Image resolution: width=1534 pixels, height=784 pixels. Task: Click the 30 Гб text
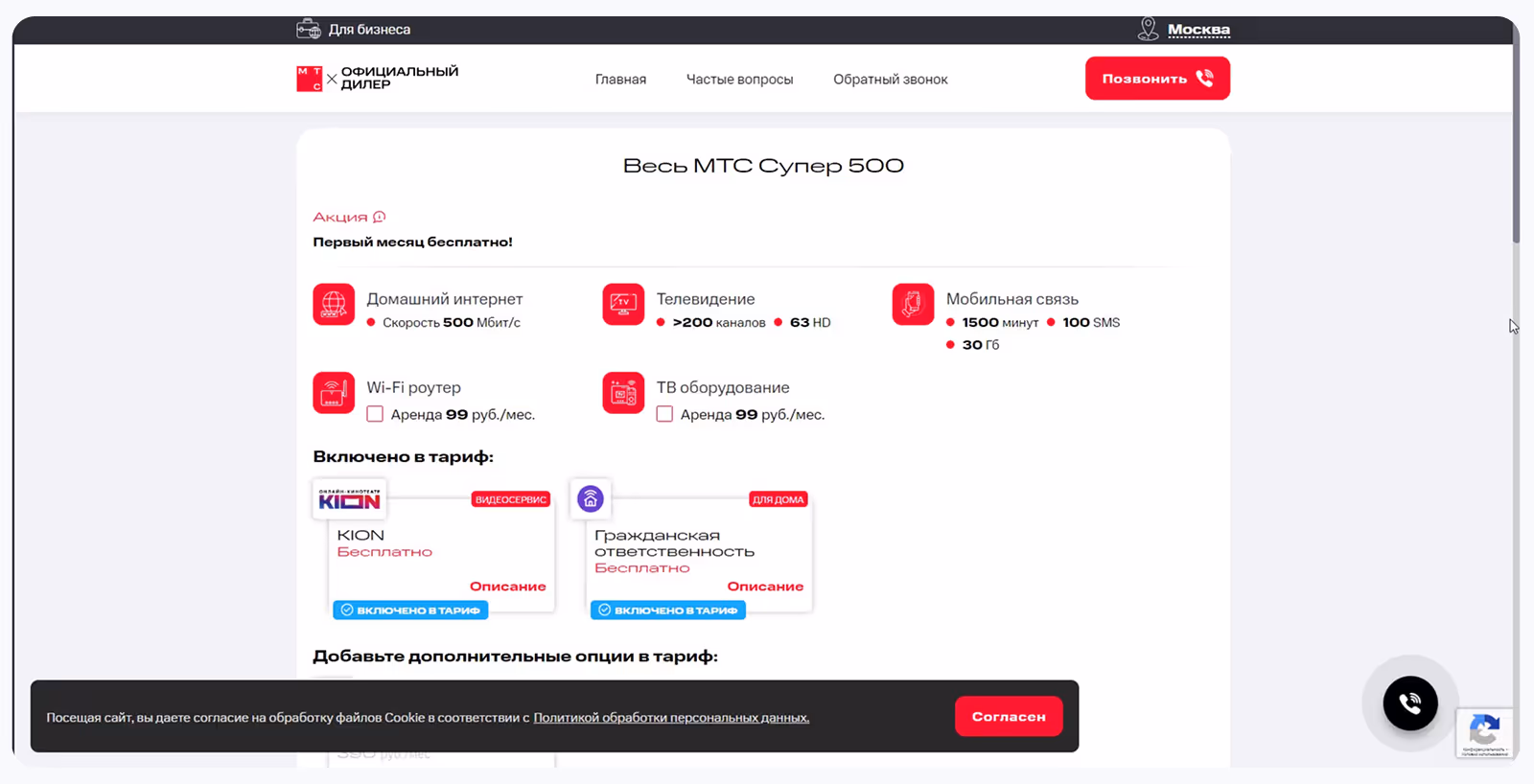(x=980, y=345)
